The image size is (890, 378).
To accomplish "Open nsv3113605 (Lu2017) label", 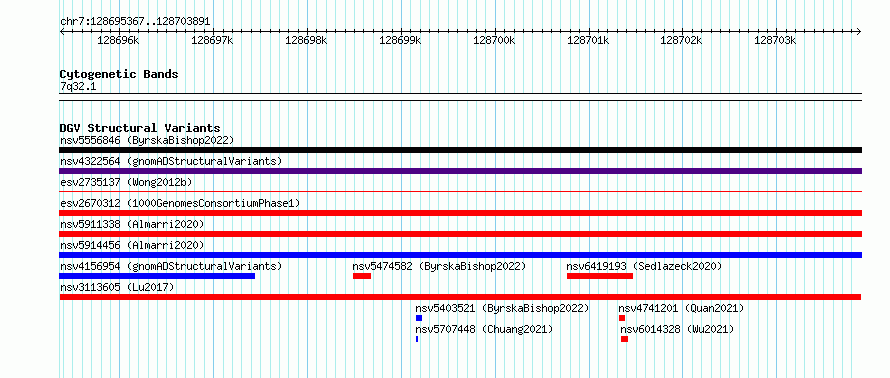I will 117,287.
